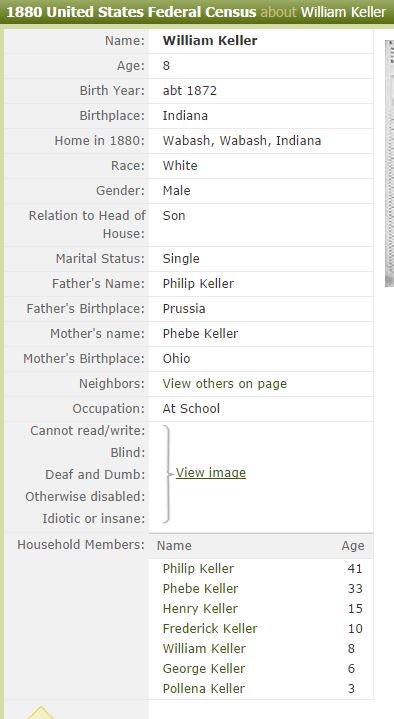The height and width of the screenshot is (719, 394).
Task: Click the bold William Keller name value
Action: tap(210, 41)
